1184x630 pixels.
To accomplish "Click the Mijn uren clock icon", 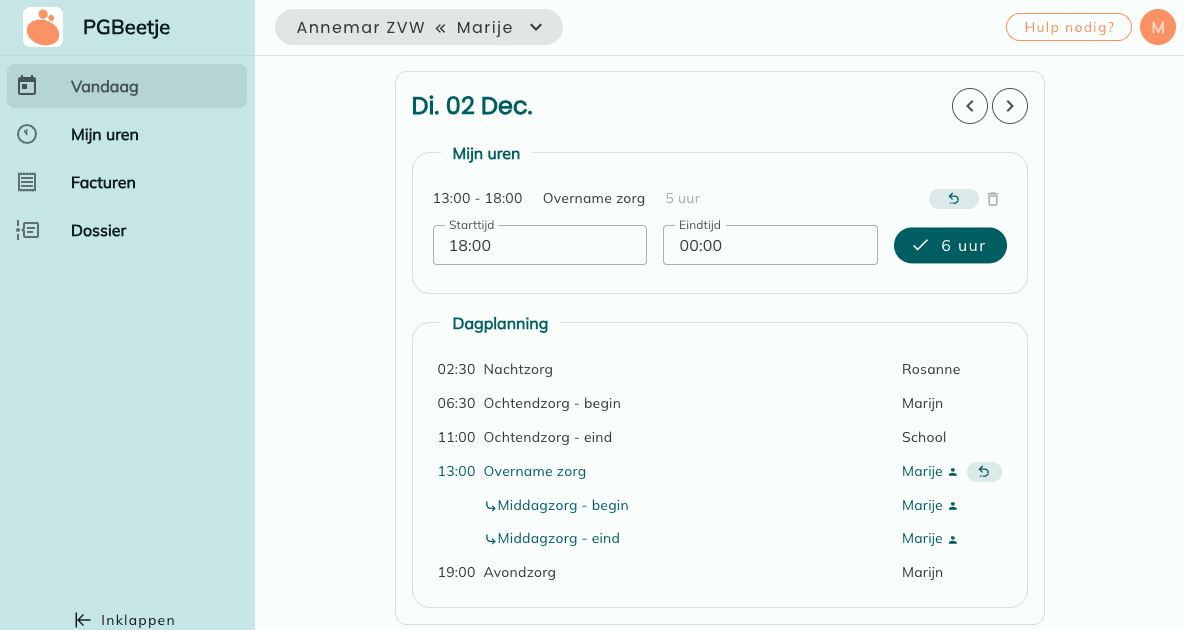I will click(27, 134).
